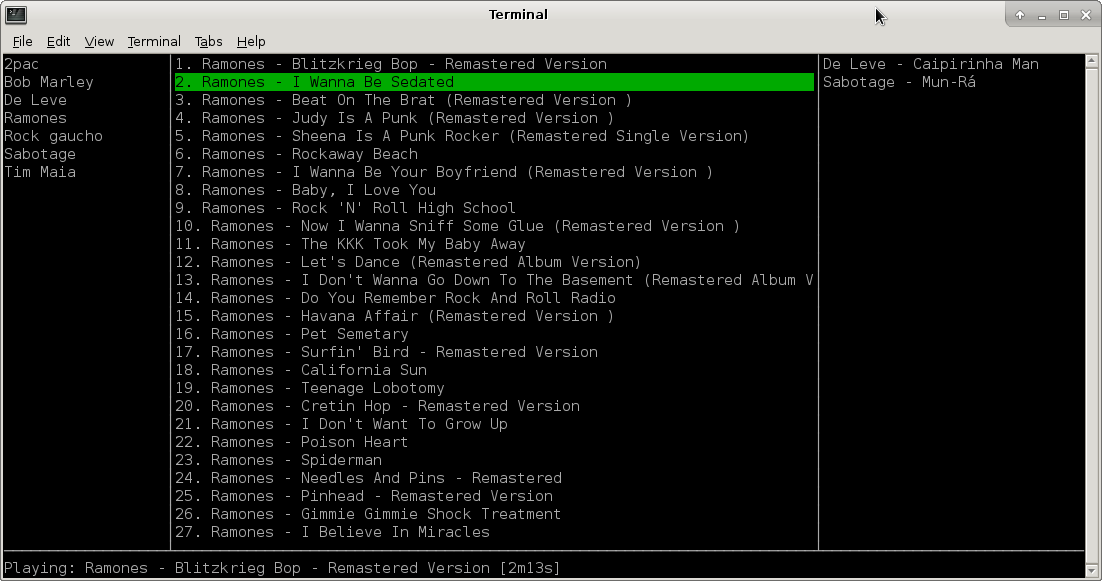Click the keep-above arrow window button
1102x581 pixels.
point(1019,15)
